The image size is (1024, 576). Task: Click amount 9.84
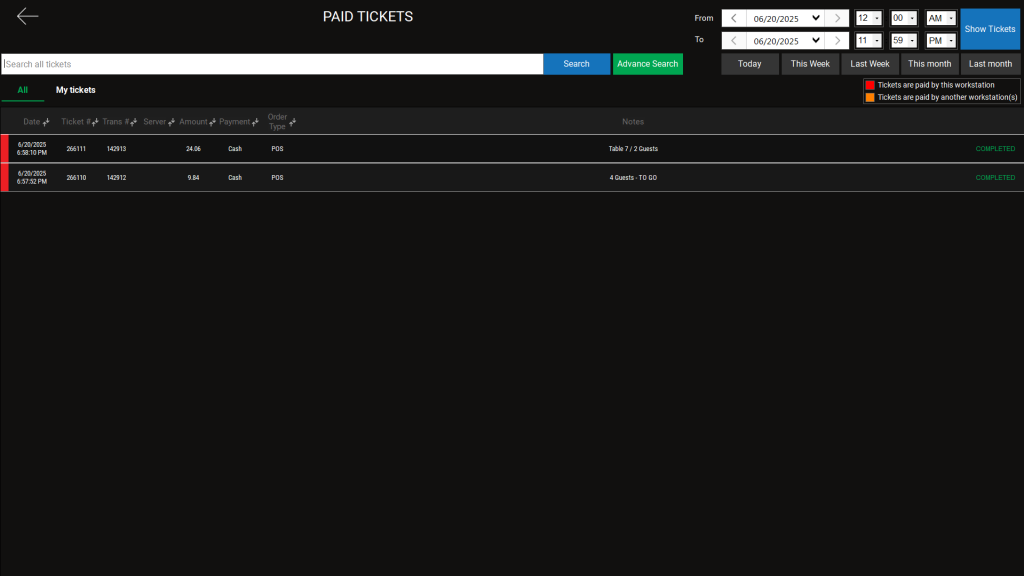click(193, 178)
